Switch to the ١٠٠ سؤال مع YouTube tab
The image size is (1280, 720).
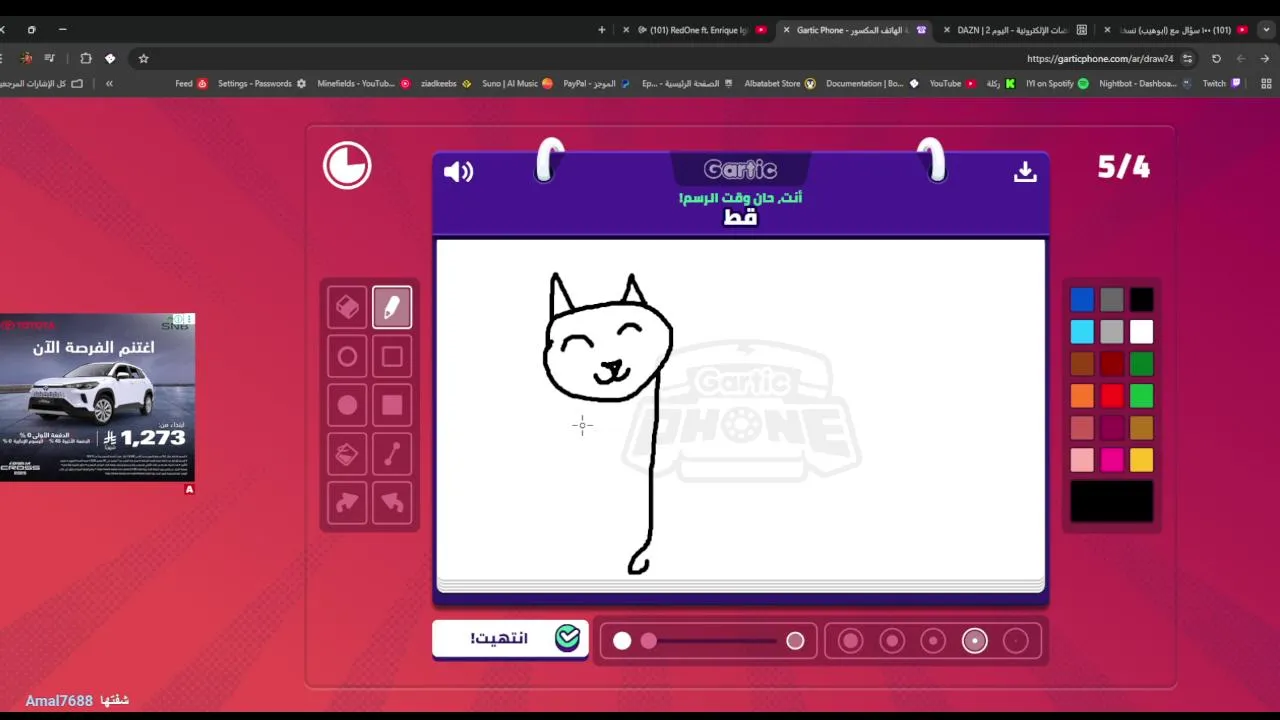pos(1177,30)
